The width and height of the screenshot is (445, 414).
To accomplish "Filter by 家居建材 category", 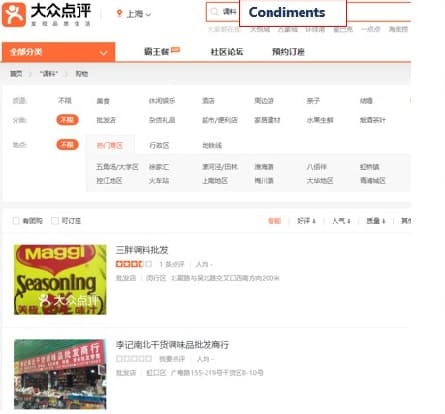I will click(267, 120).
